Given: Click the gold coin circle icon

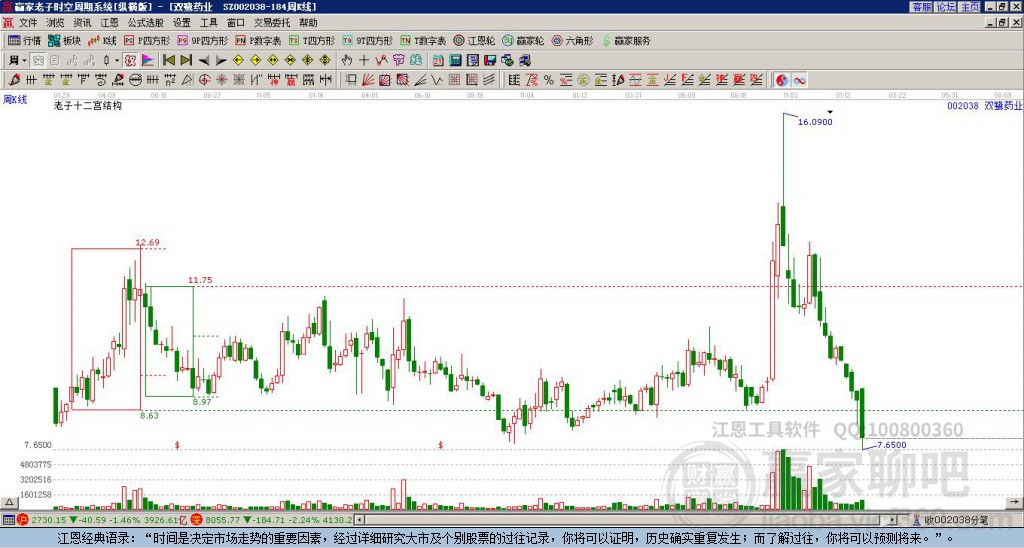Looking at the screenshot, I should point(583,80).
